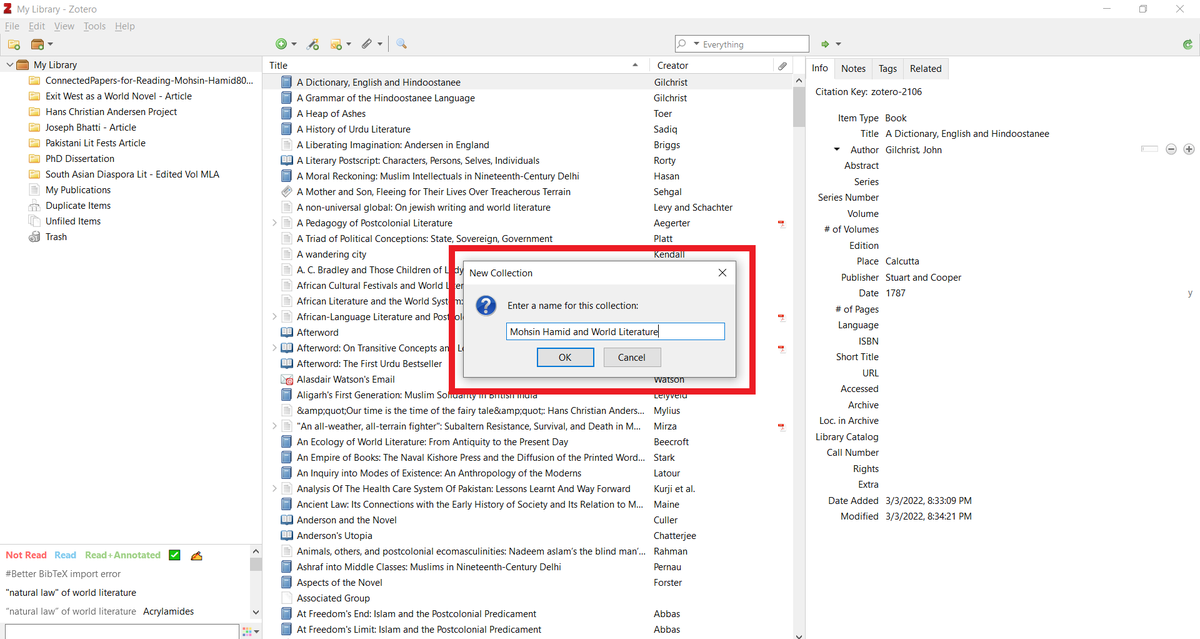Switch to the Notes tab
This screenshot has width=1200, height=639.
coord(853,69)
